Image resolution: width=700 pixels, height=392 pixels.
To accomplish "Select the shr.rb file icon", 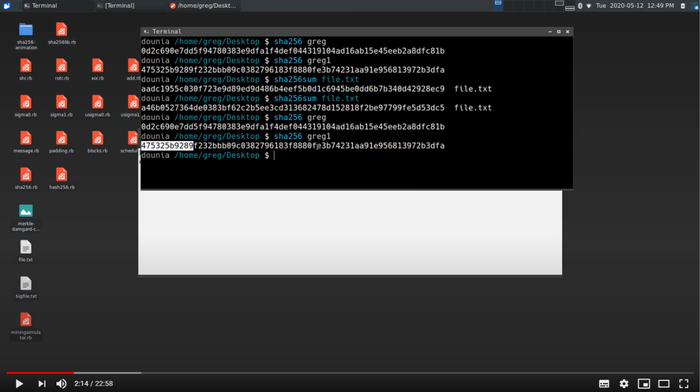I will (26, 66).
